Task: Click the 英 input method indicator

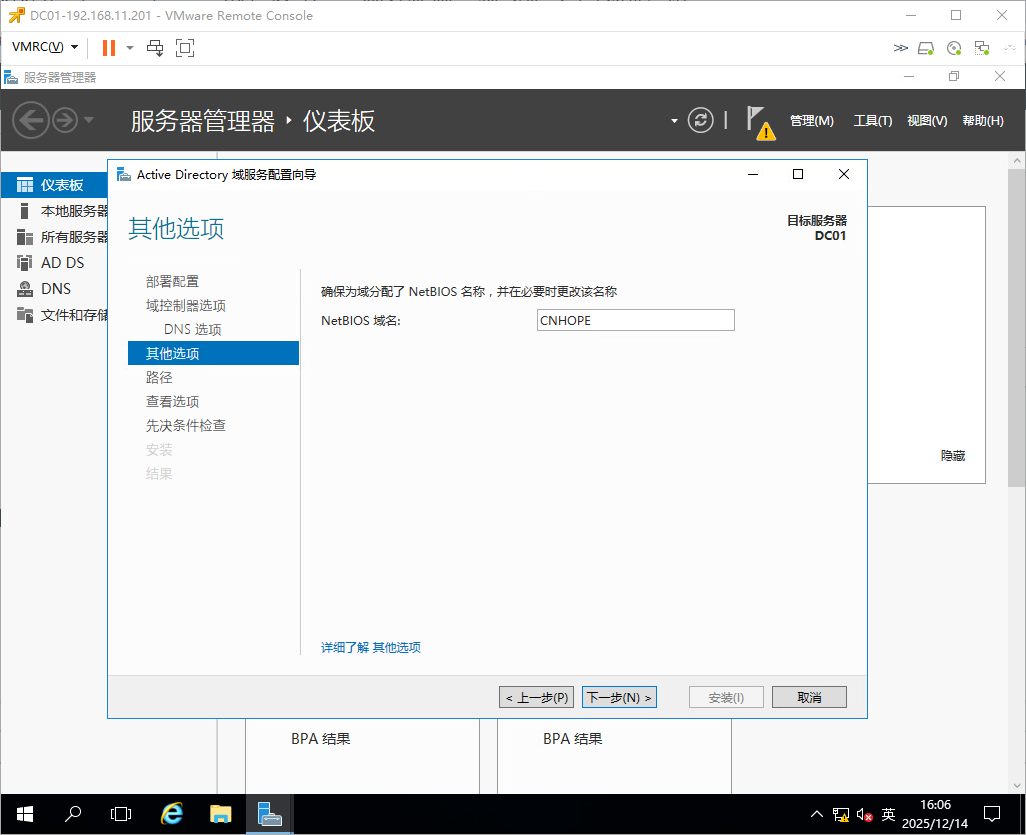Action: [x=888, y=814]
